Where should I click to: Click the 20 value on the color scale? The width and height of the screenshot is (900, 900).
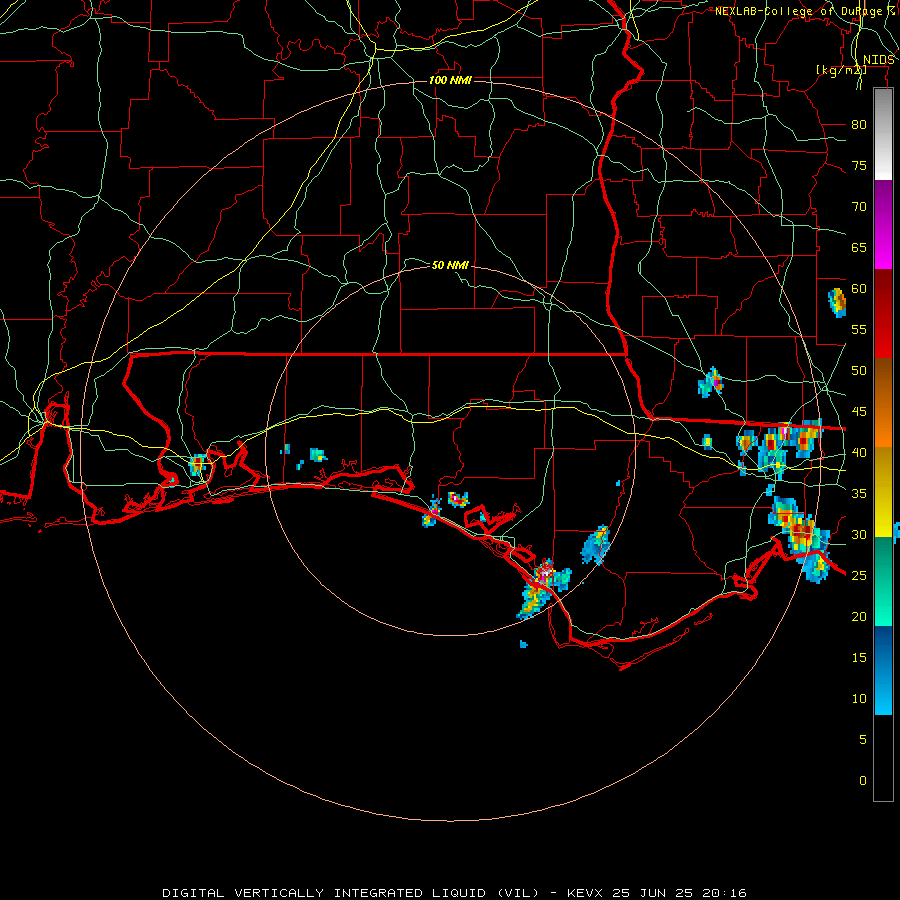tap(859, 617)
